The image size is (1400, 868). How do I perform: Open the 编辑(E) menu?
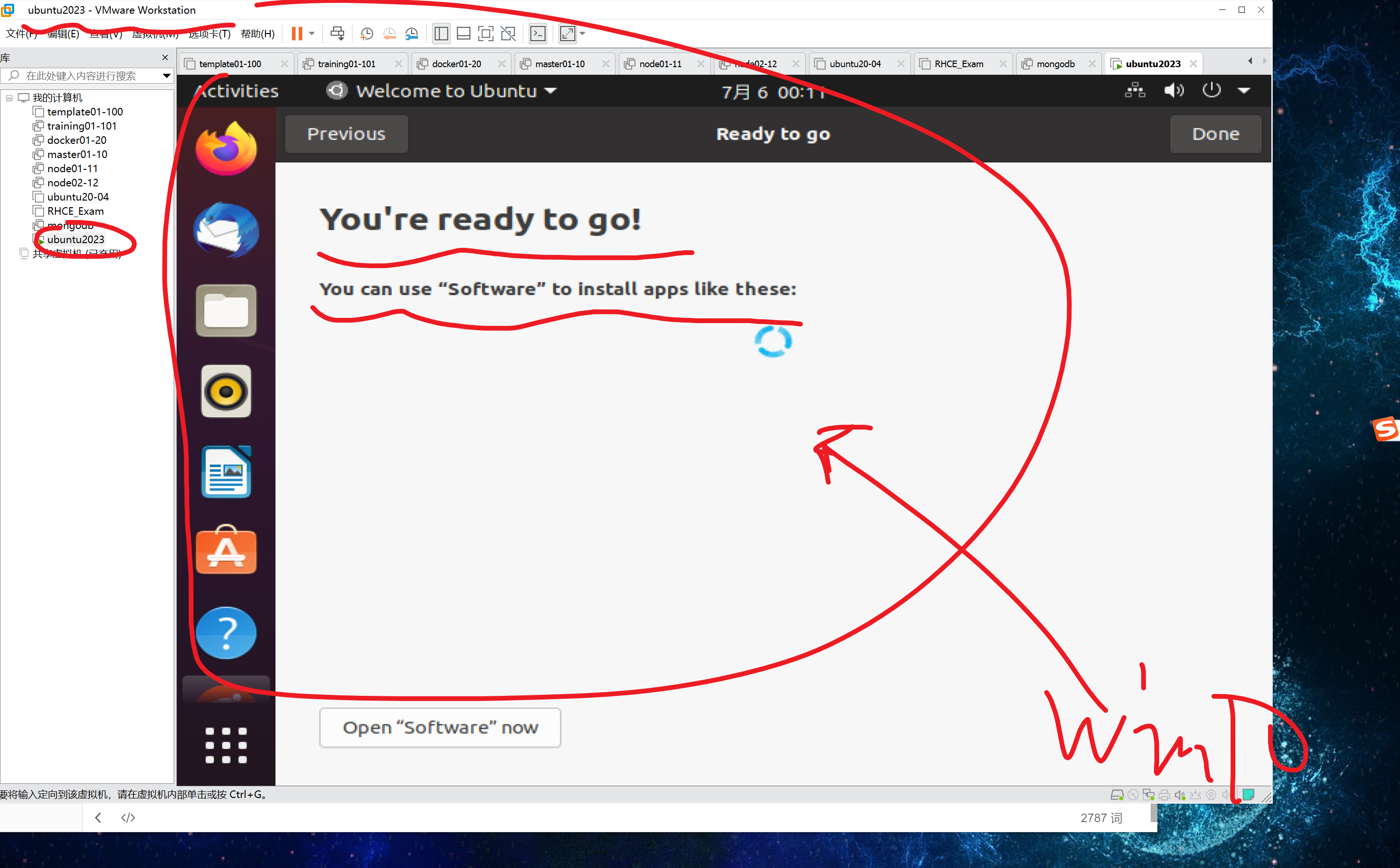63,34
